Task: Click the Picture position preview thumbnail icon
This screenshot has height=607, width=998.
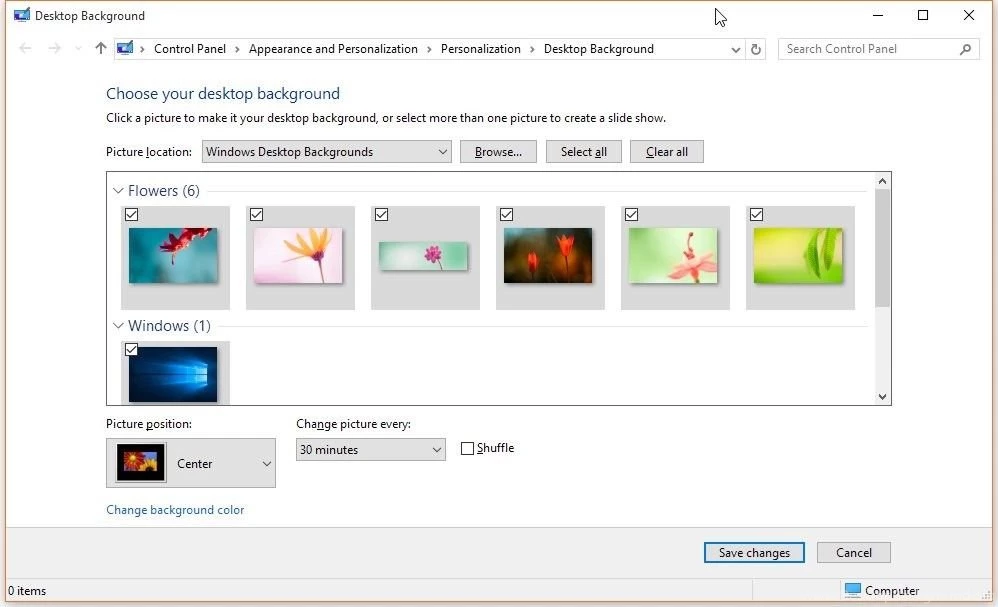Action: point(139,462)
